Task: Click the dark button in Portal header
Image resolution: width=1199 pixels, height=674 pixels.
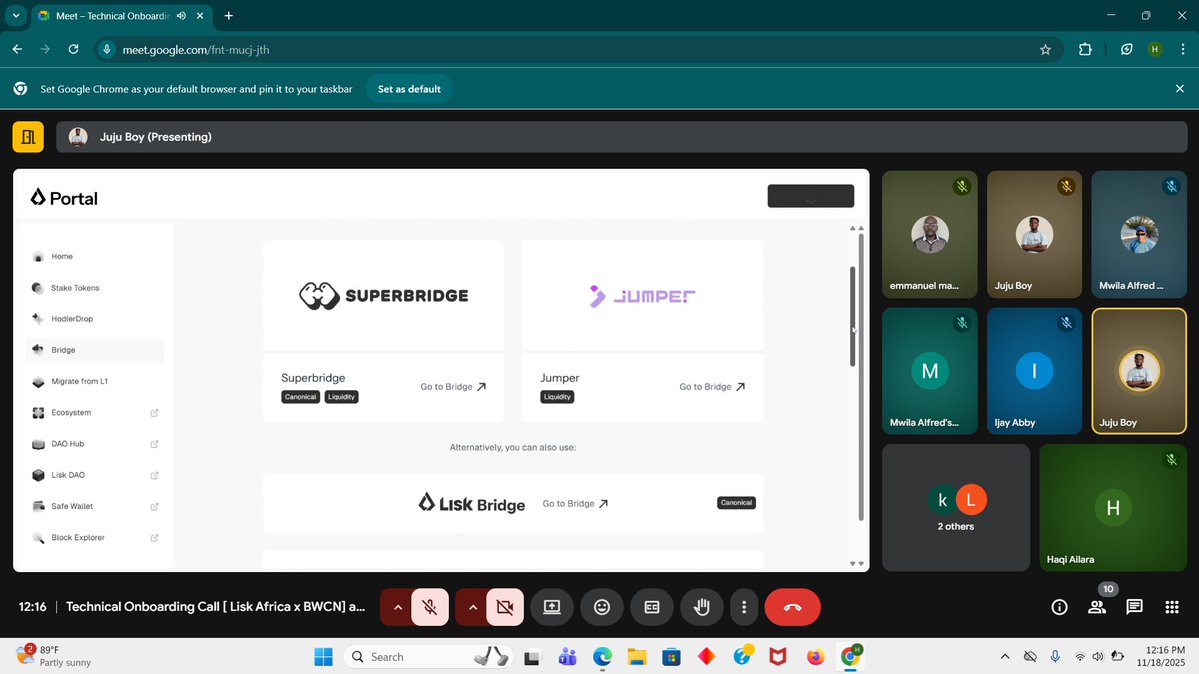Action: pos(811,196)
